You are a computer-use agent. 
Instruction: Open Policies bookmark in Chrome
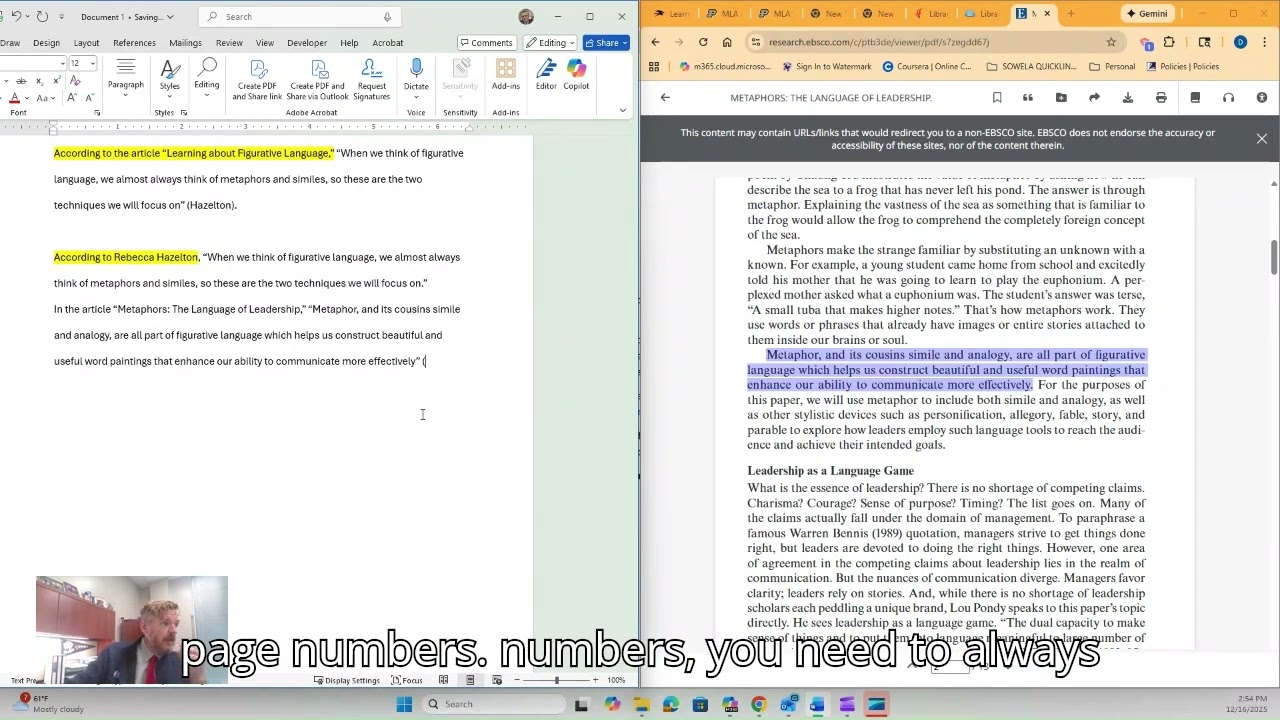tap(1183, 67)
